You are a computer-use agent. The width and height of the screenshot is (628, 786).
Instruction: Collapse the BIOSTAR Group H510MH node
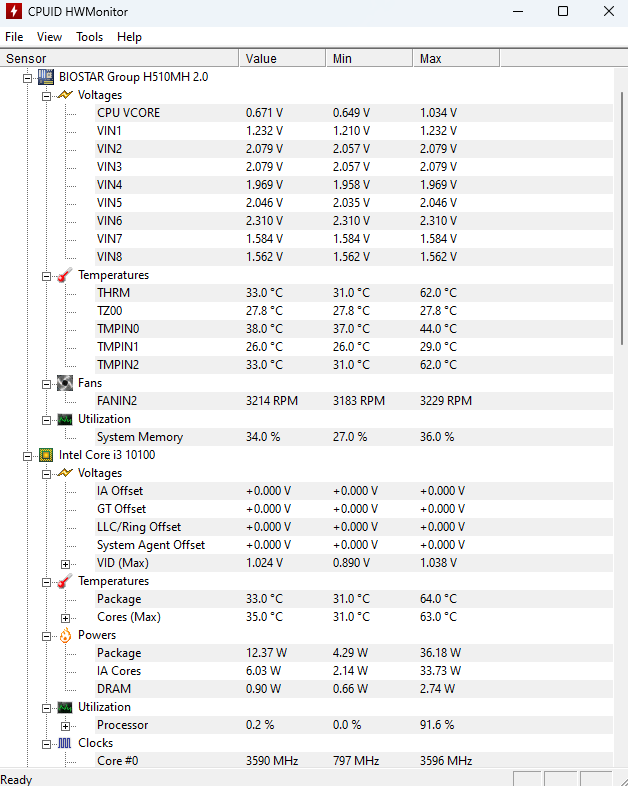click(28, 78)
